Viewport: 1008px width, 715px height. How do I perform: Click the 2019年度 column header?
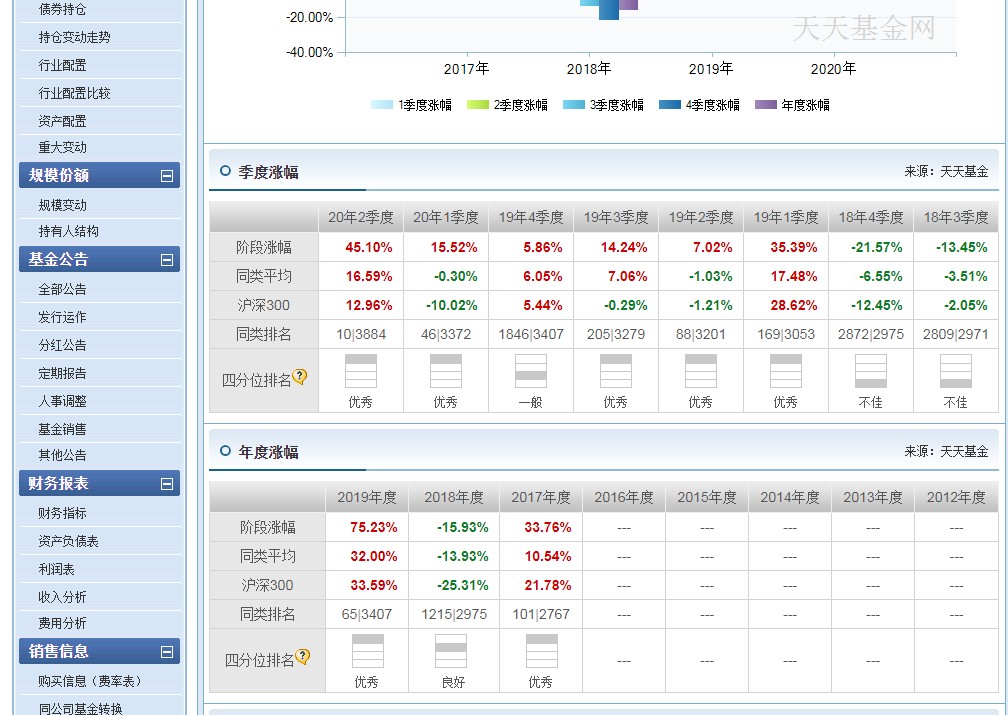[x=367, y=497]
